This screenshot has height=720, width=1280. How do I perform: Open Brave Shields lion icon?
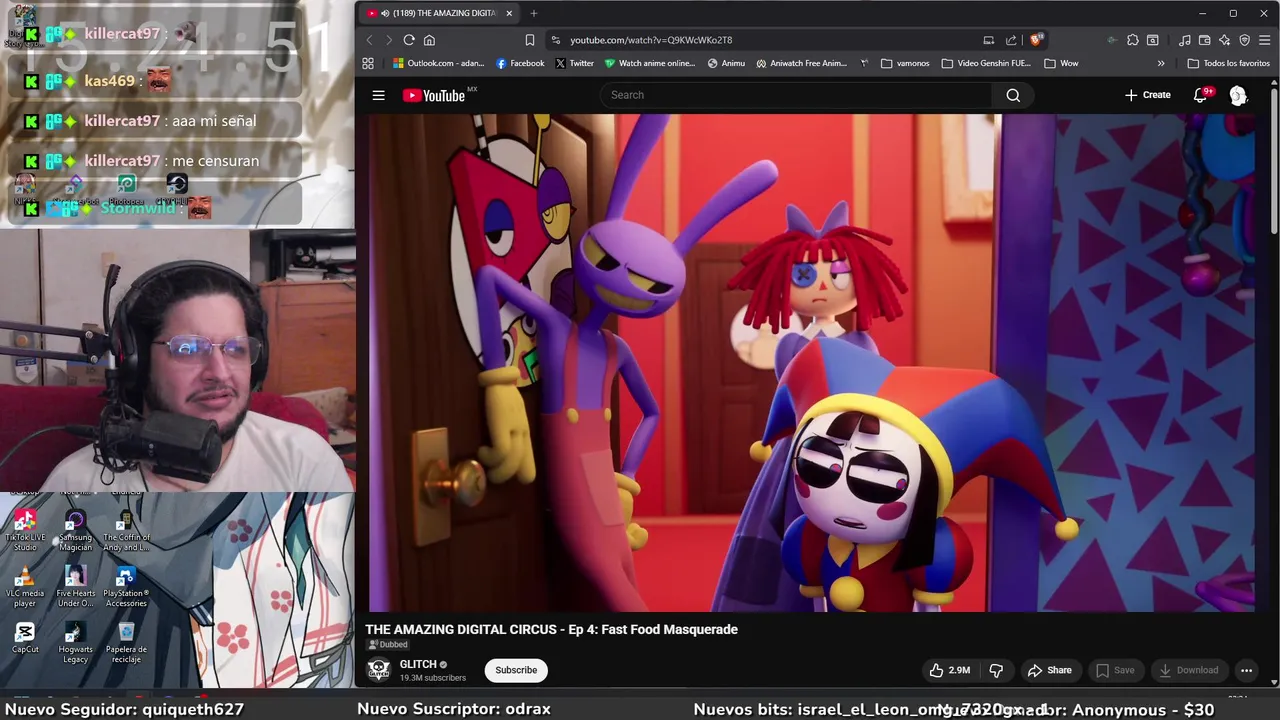1036,40
